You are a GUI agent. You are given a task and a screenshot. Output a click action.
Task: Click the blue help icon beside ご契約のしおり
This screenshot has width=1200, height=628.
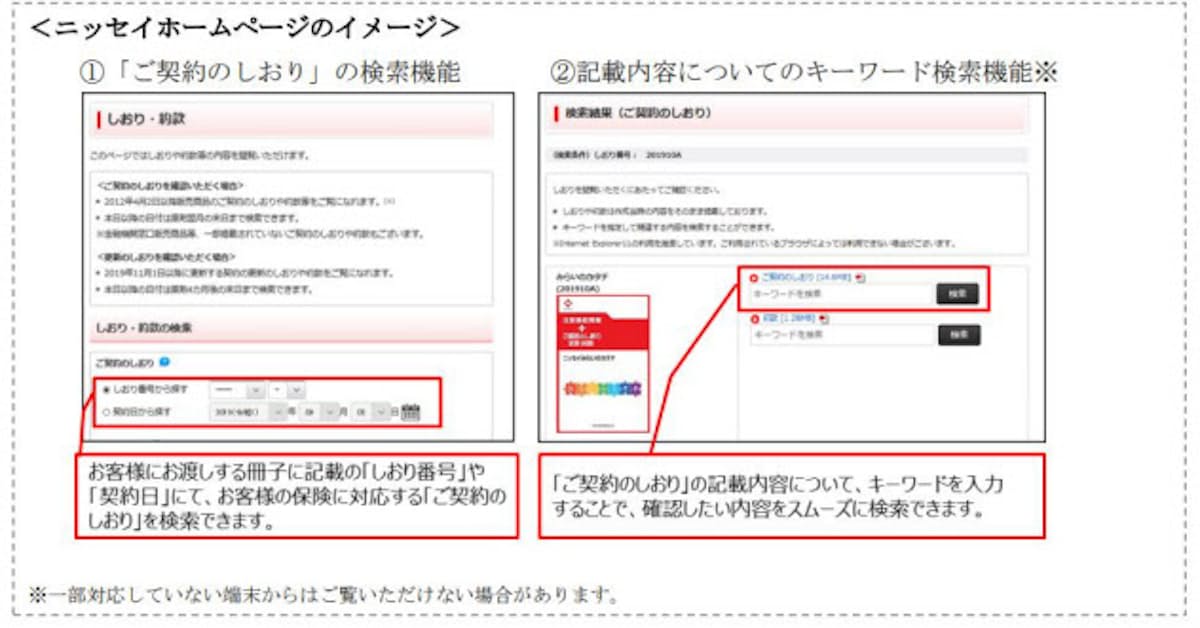tap(165, 363)
